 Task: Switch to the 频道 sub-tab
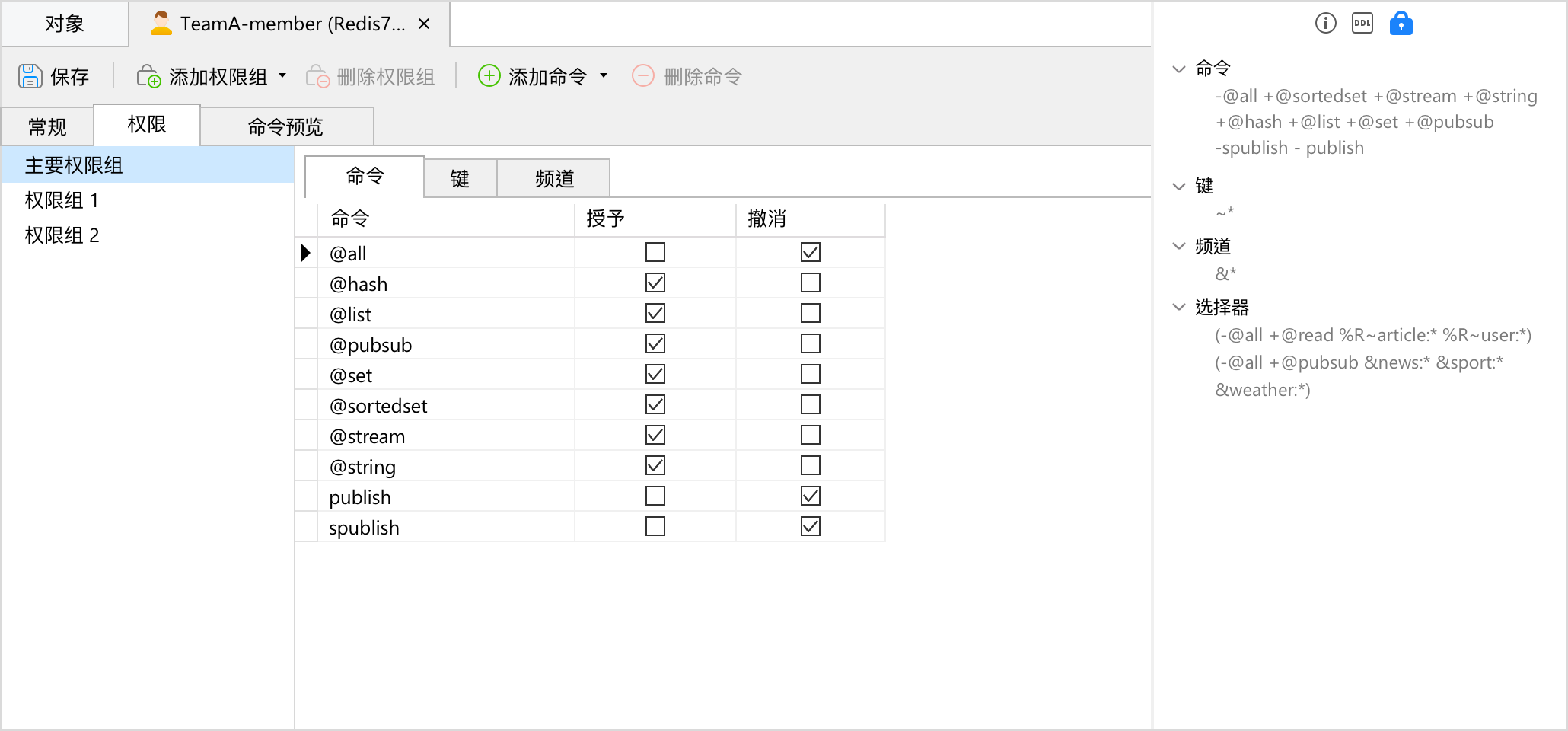554,178
